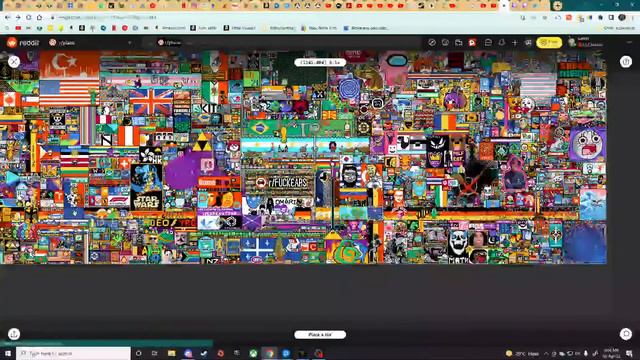Open a new browser tab
This screenshot has width=640, height=360.
tap(557, 6)
